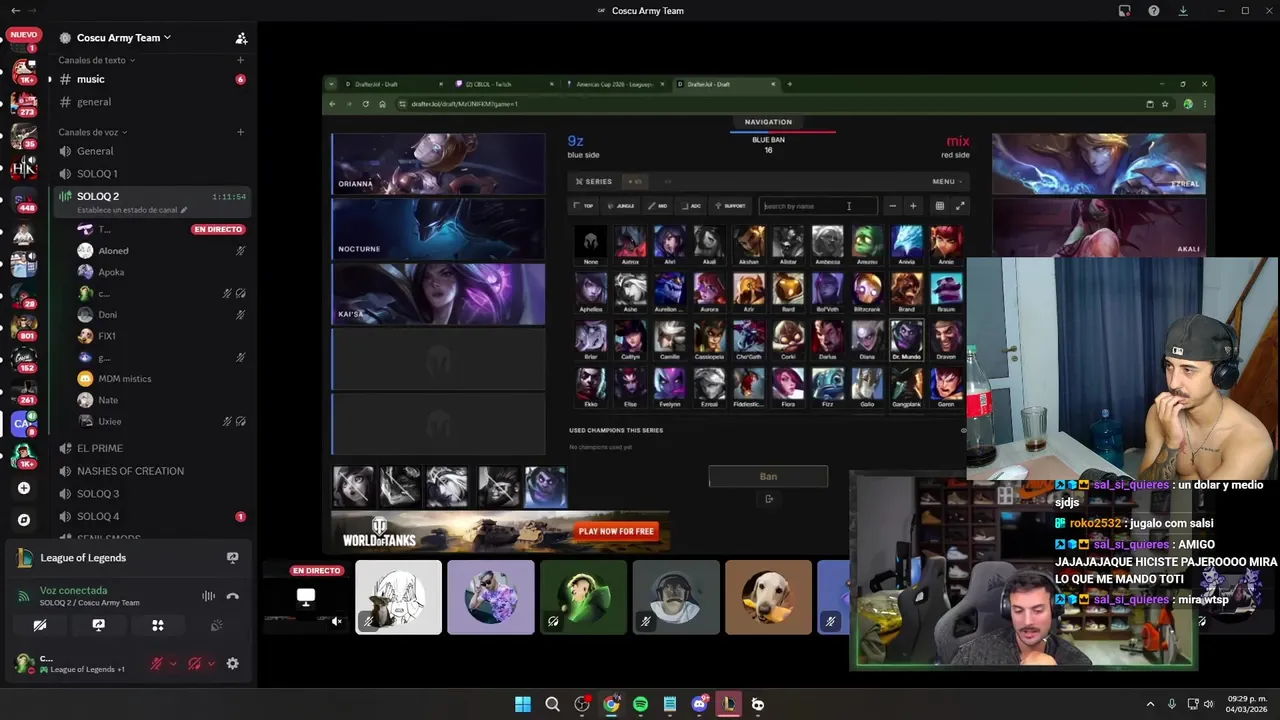
Task: Open the invite members icon beside server name
Action: tap(241, 38)
